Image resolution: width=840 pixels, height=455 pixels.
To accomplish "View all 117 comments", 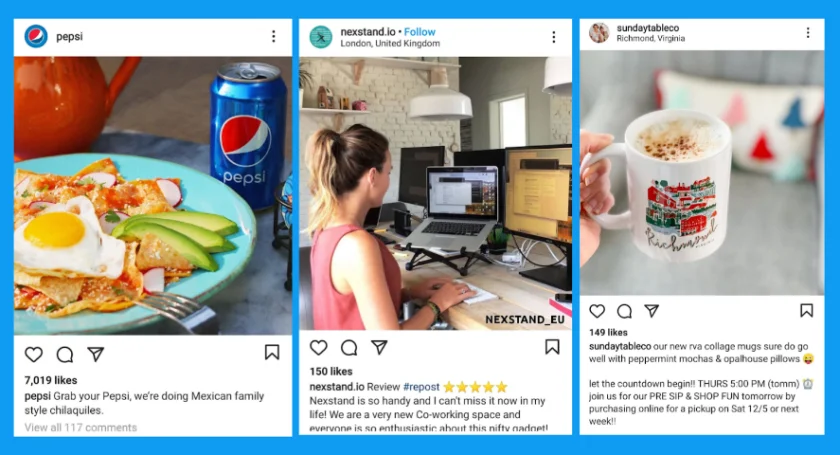I will pyautogui.click(x=80, y=427).
